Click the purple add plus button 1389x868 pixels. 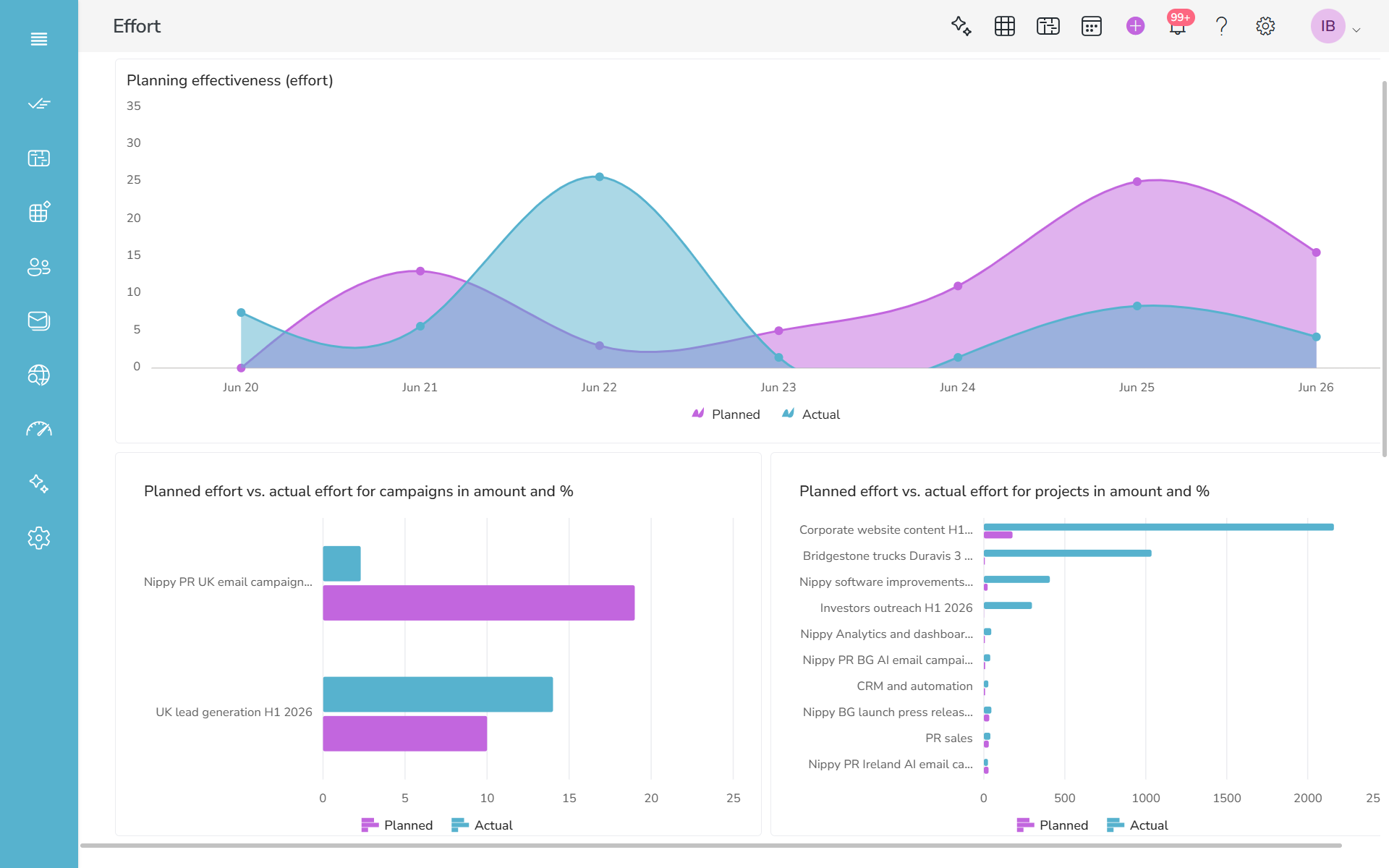click(1136, 26)
